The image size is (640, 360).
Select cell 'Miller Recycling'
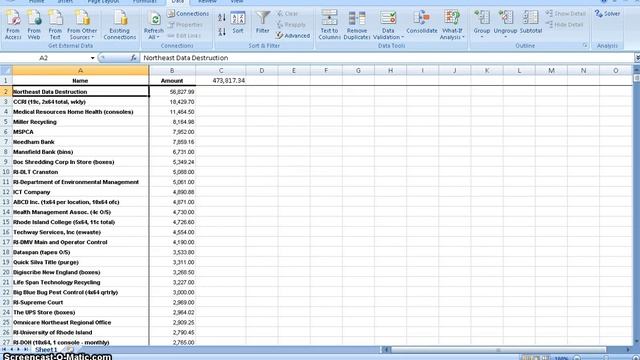coord(80,122)
